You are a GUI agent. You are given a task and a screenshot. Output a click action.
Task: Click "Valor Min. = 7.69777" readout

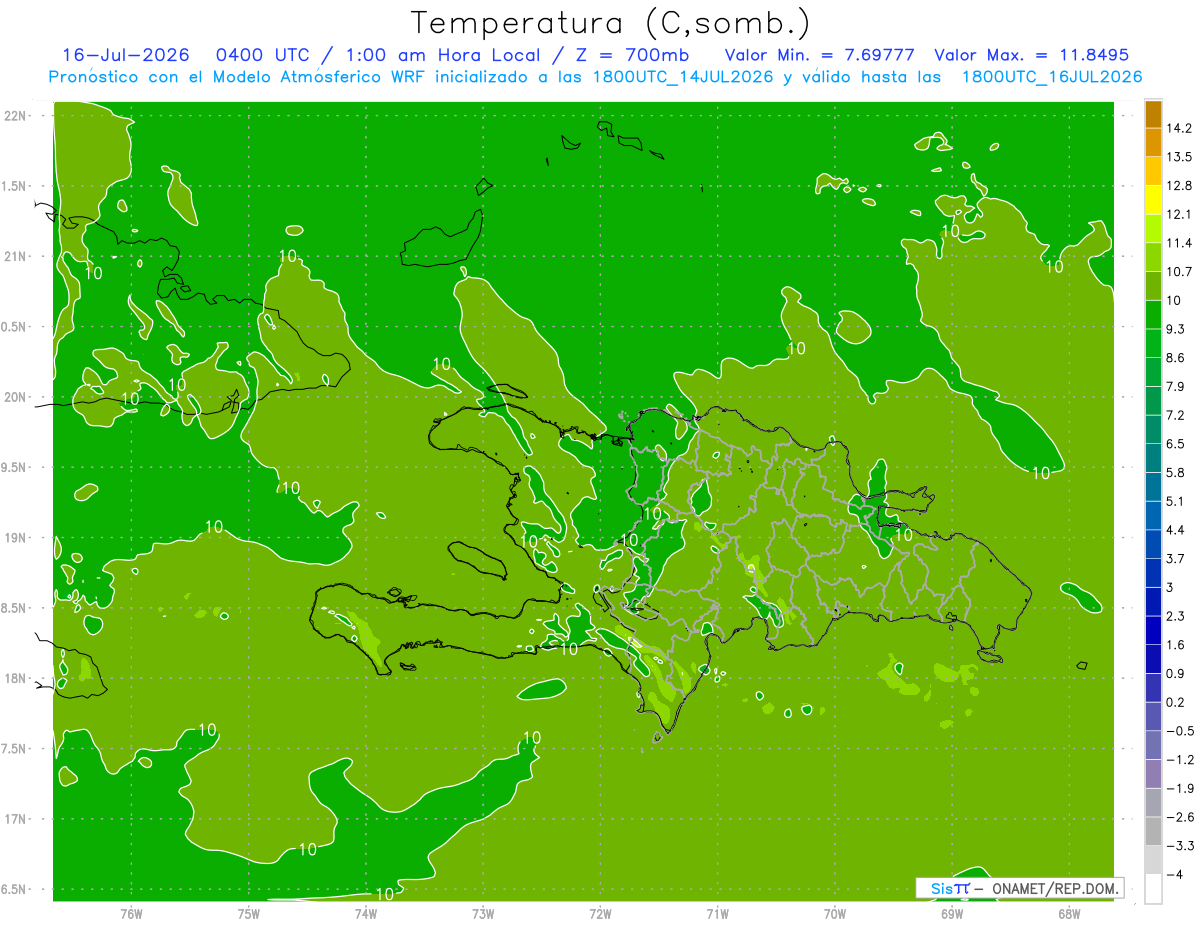pyautogui.click(x=819, y=55)
